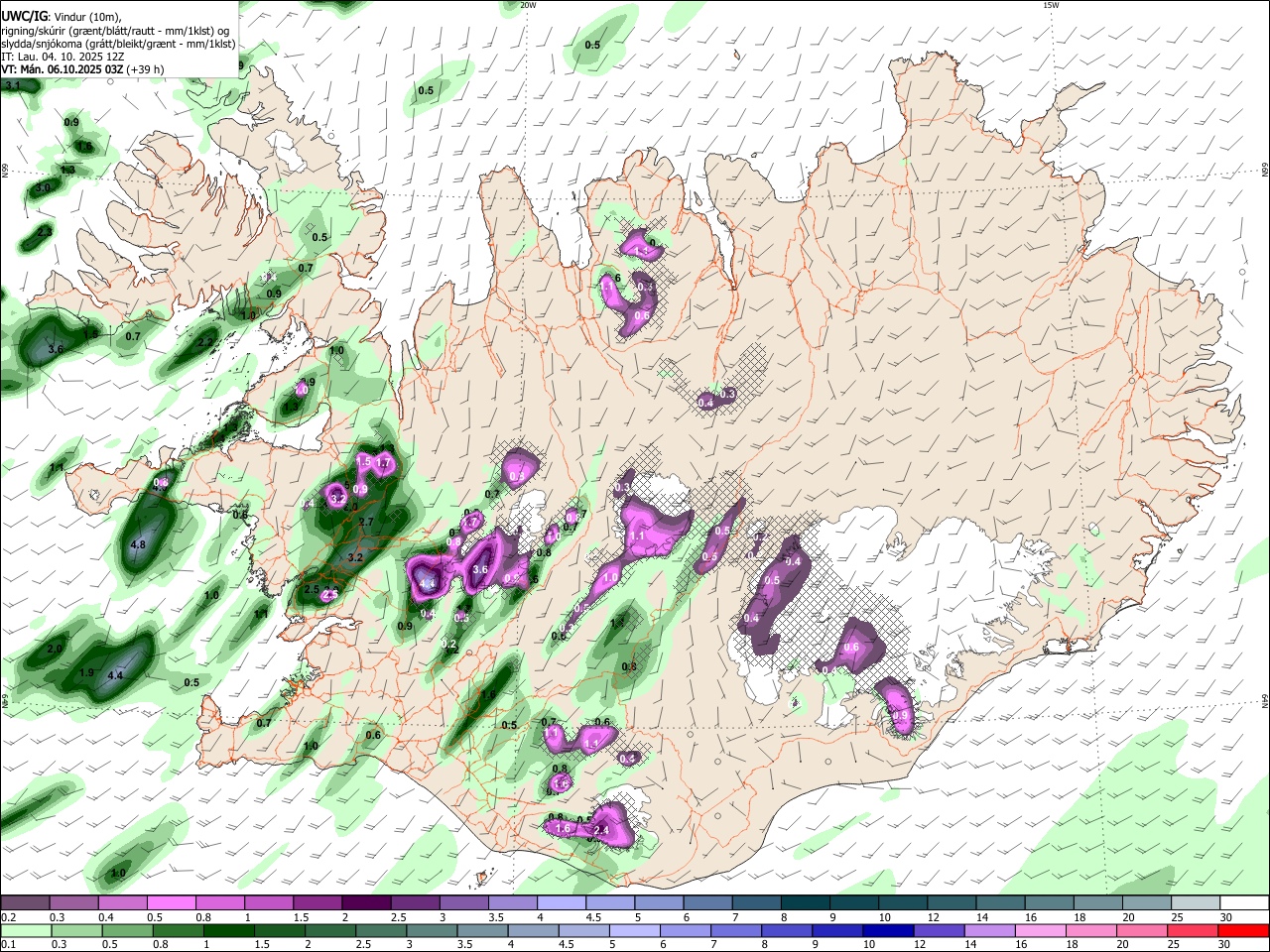
Task: Click the darkest green 1–1.5 rain legend swatch
Action: point(228,930)
